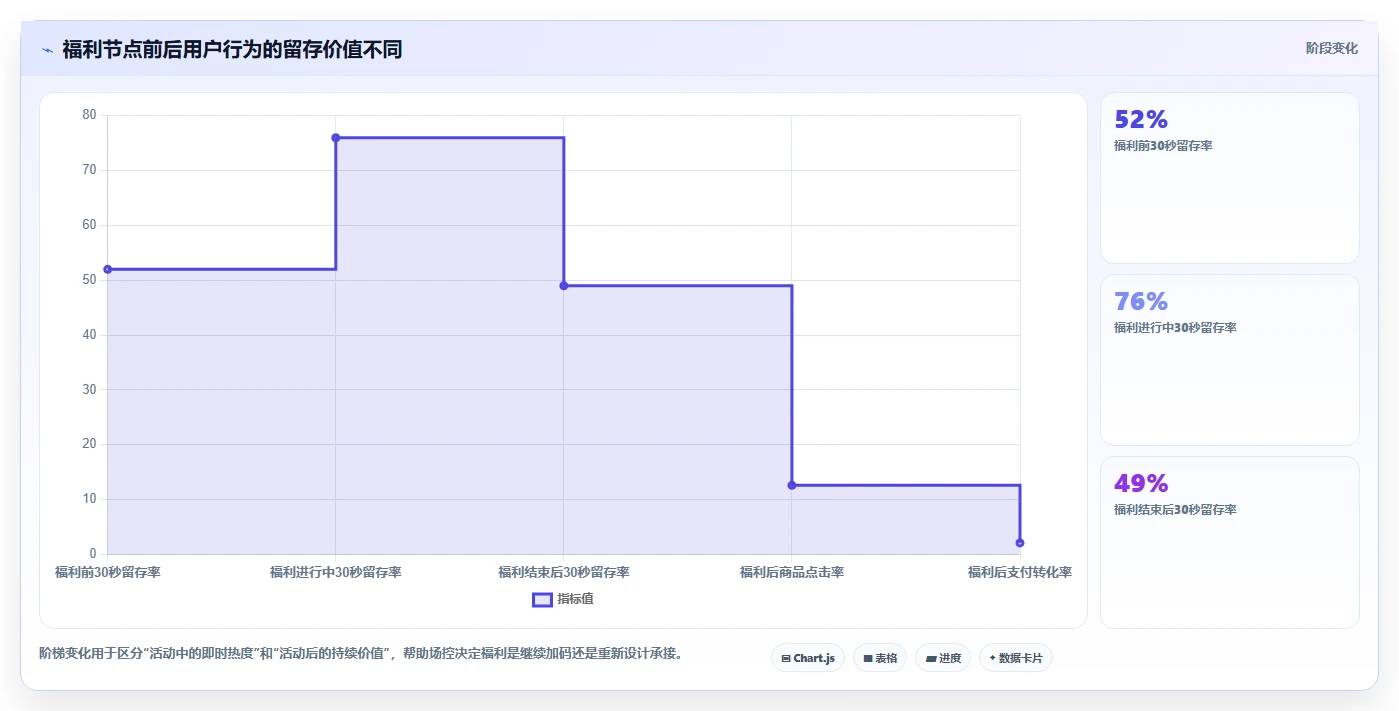Click the data point for 福利进行中30秒留存率
The width and height of the screenshot is (1399, 711).
336,138
